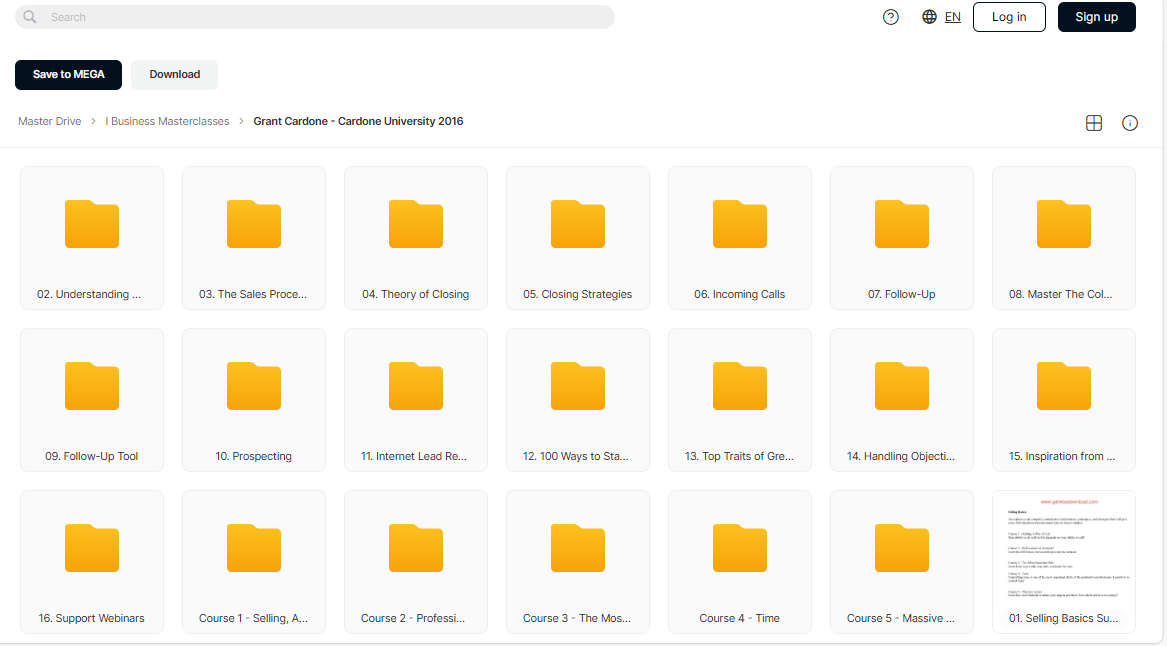Image resolution: width=1167 pixels, height=646 pixels.
Task: Open the 09. Follow-Up Tool folder icon
Action: (92, 386)
